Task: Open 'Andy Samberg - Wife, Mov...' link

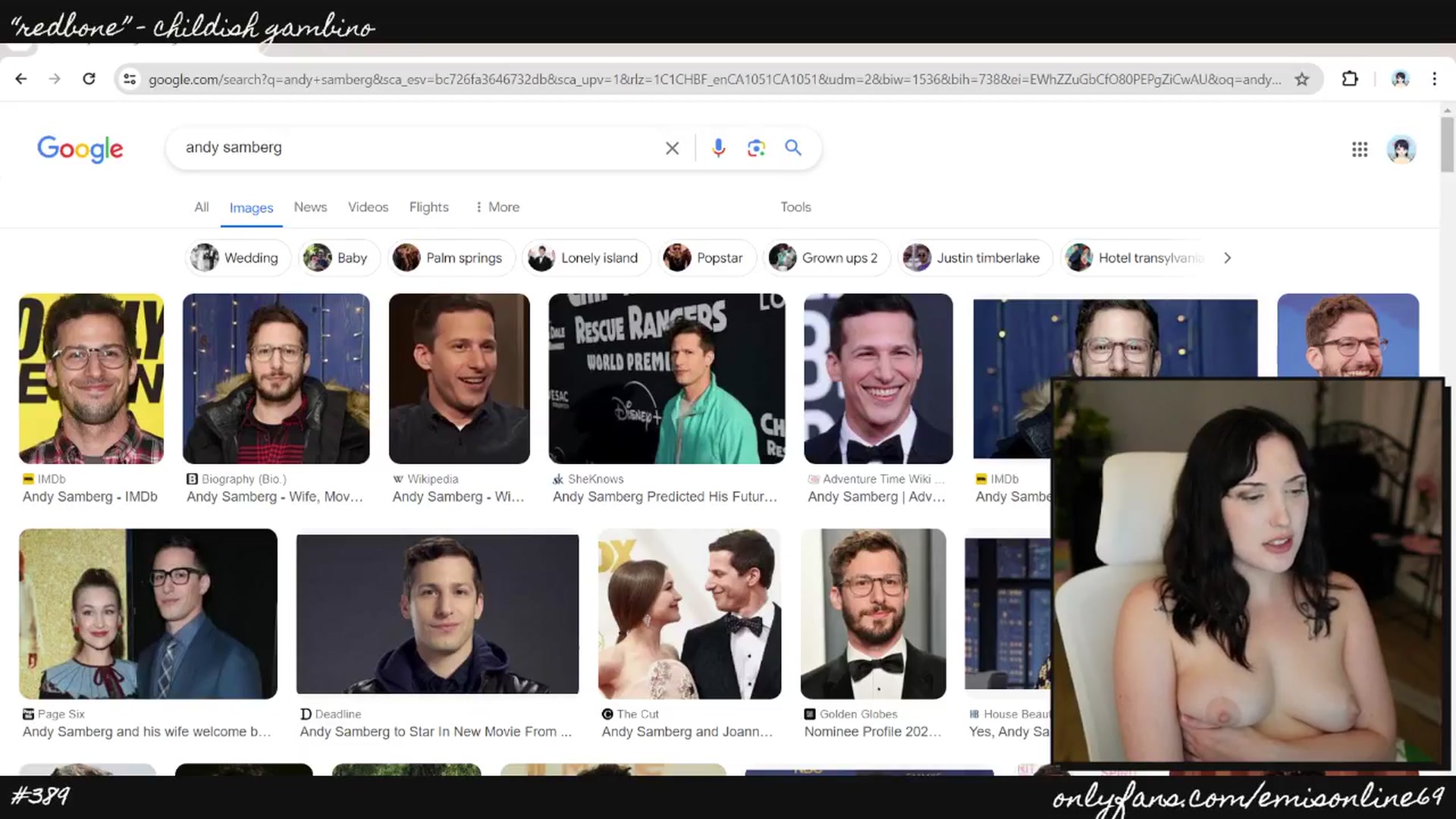Action: (x=275, y=497)
